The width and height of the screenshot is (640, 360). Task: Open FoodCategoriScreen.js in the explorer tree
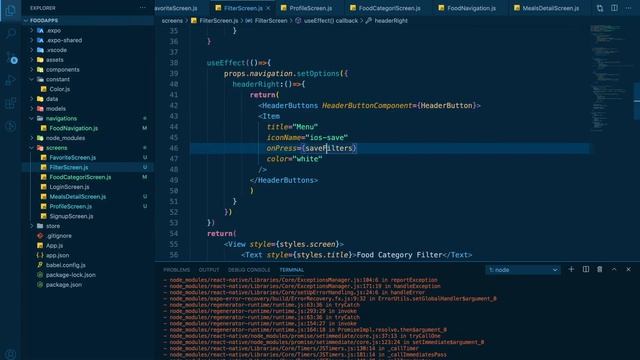[87, 178]
